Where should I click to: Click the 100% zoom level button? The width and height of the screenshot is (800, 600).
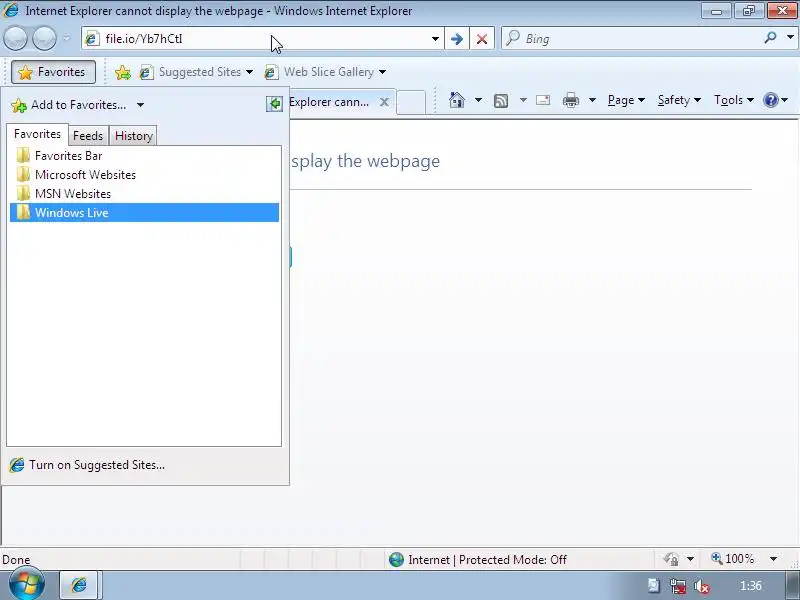click(733, 559)
